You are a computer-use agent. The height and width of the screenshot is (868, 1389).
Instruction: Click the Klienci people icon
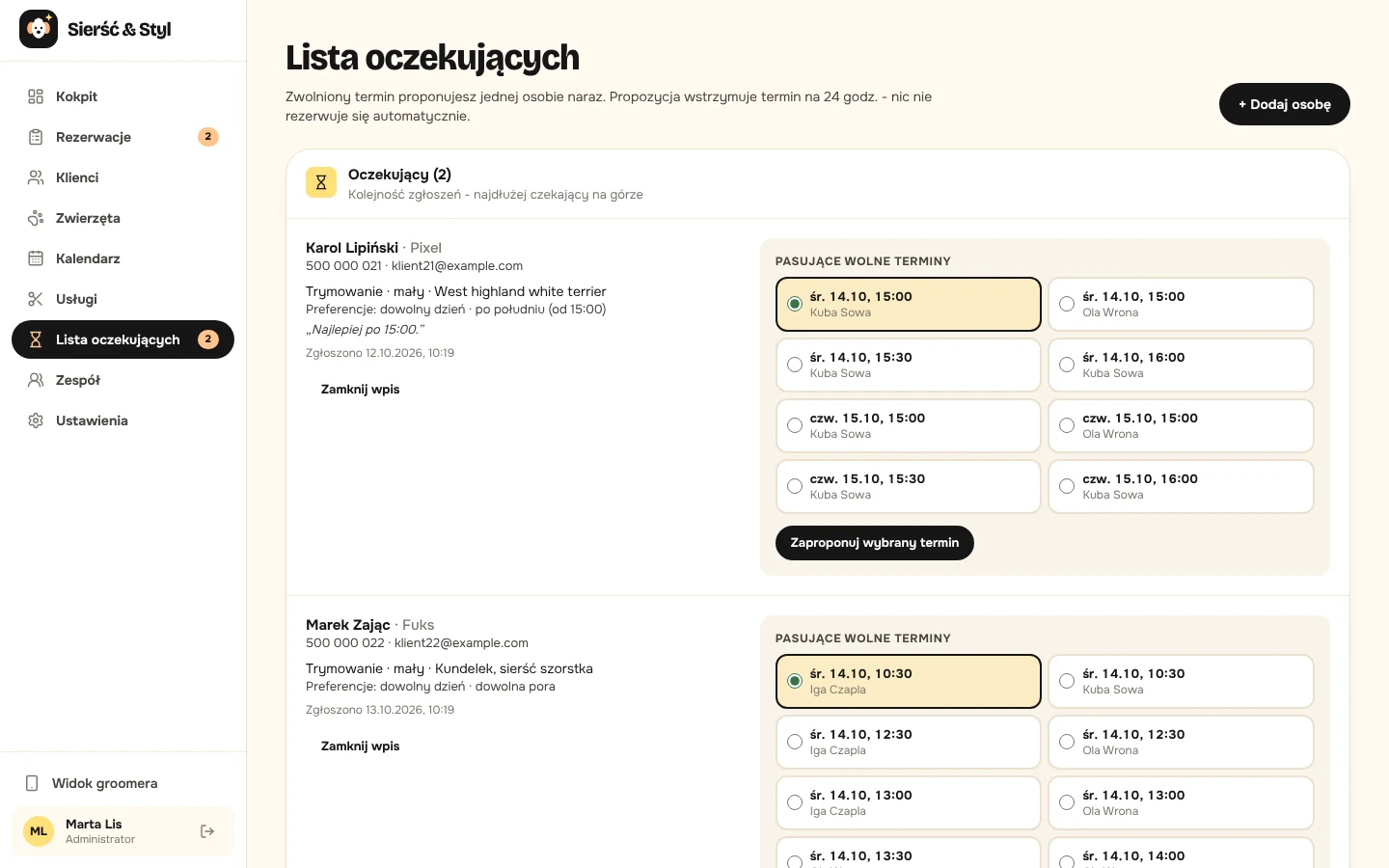coord(36,177)
